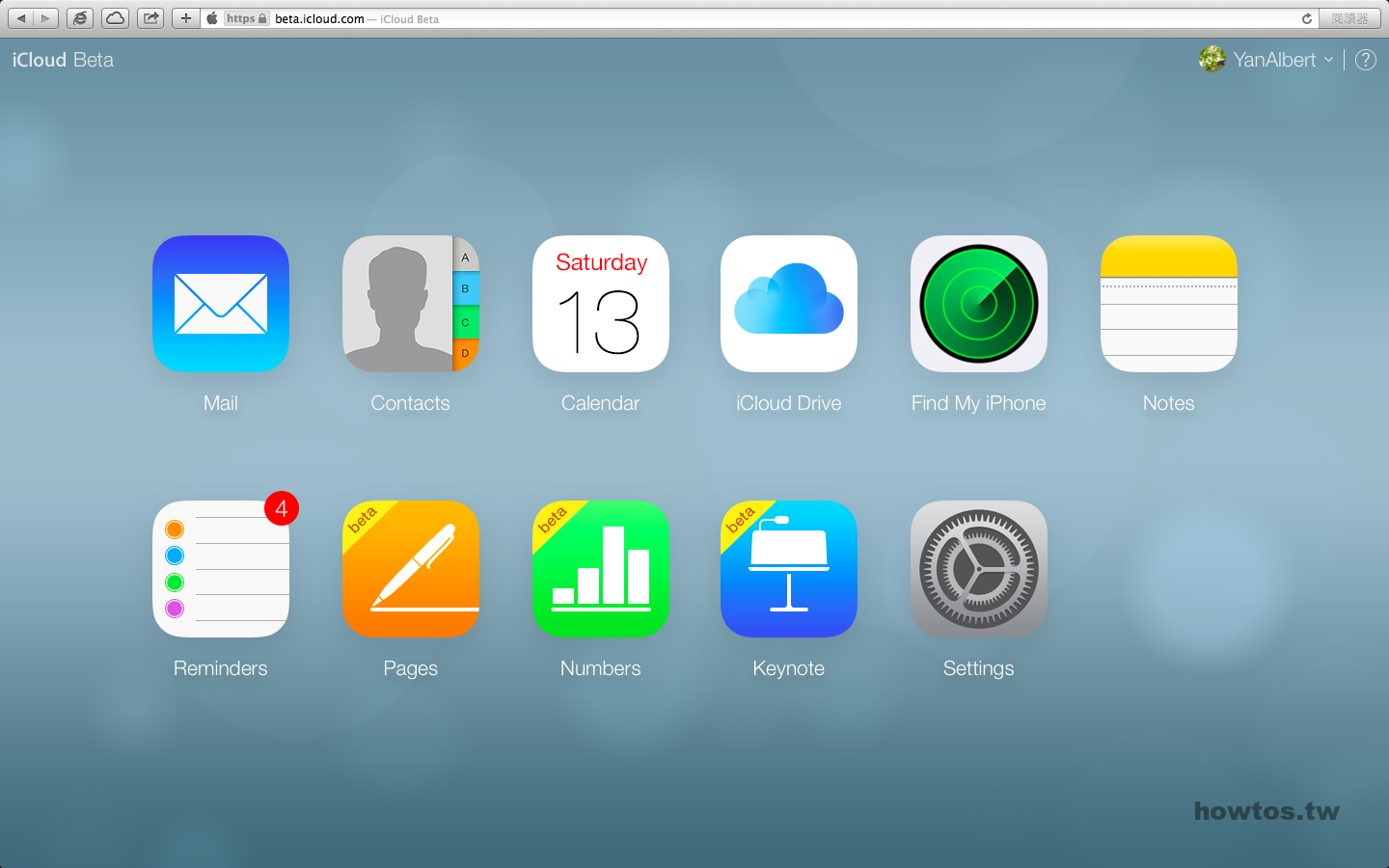
Task: Click the Reminders label text
Action: tap(221, 668)
